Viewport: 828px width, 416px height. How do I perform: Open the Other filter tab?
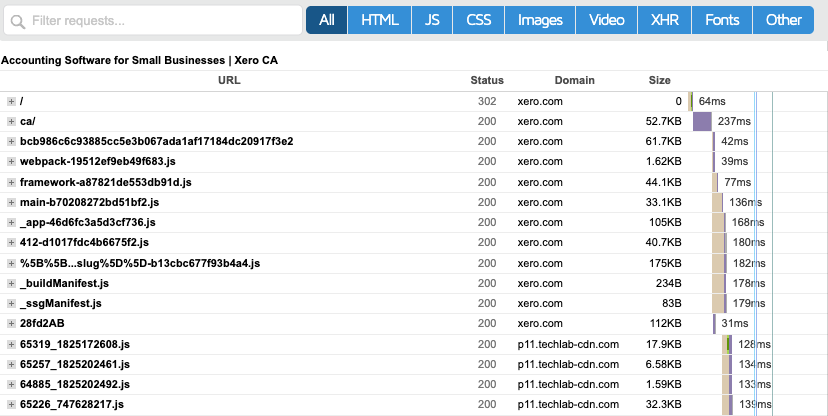(x=784, y=20)
